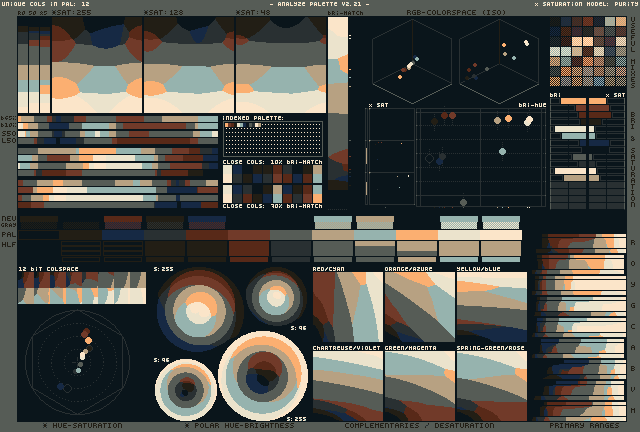Open the CHARTREUSE/VIOLET complementary map
640x432 pixels.
[348, 386]
